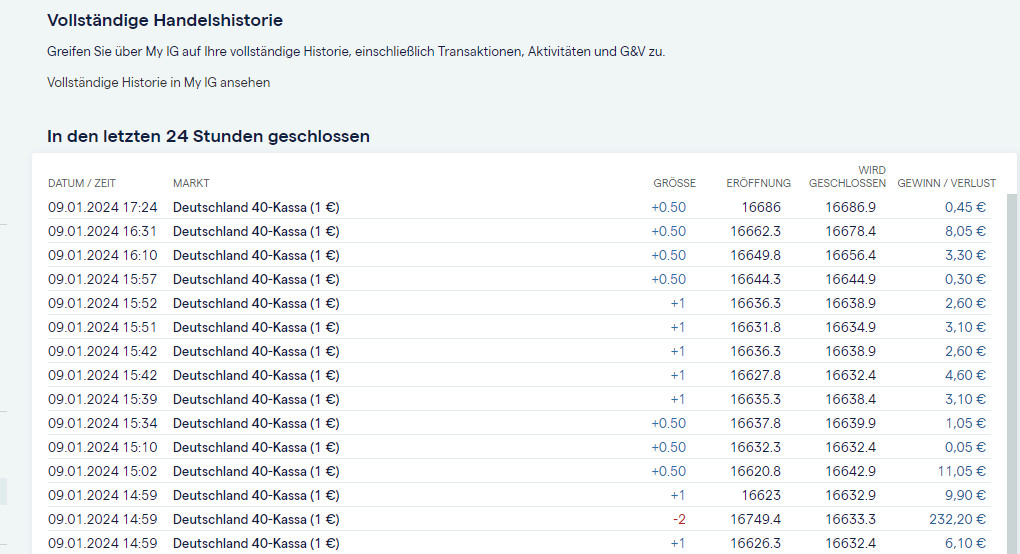Screen dimensions: 1020x554
Task: Select the trade closed at 16:31
Action: tap(103, 232)
